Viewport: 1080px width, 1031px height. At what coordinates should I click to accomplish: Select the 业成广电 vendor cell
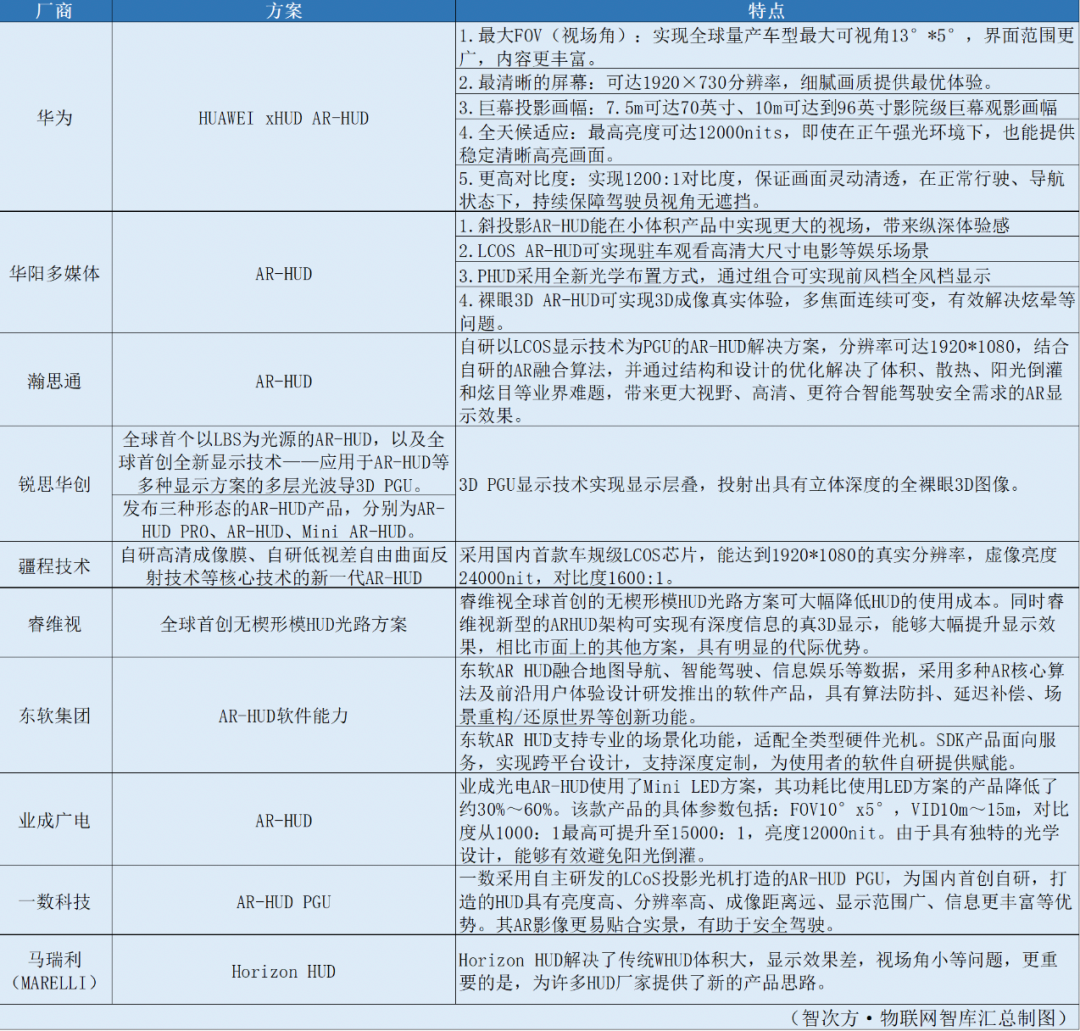[56, 820]
